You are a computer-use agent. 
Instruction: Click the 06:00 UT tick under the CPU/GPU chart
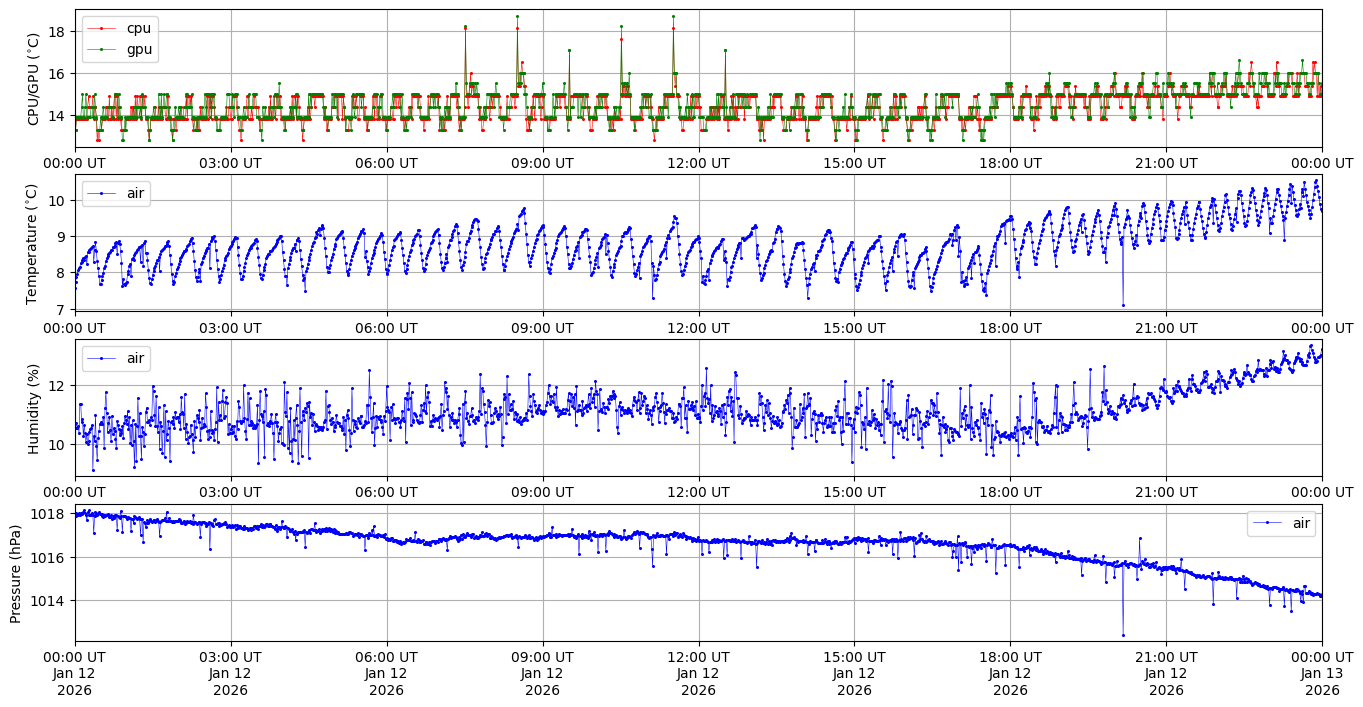click(386, 162)
